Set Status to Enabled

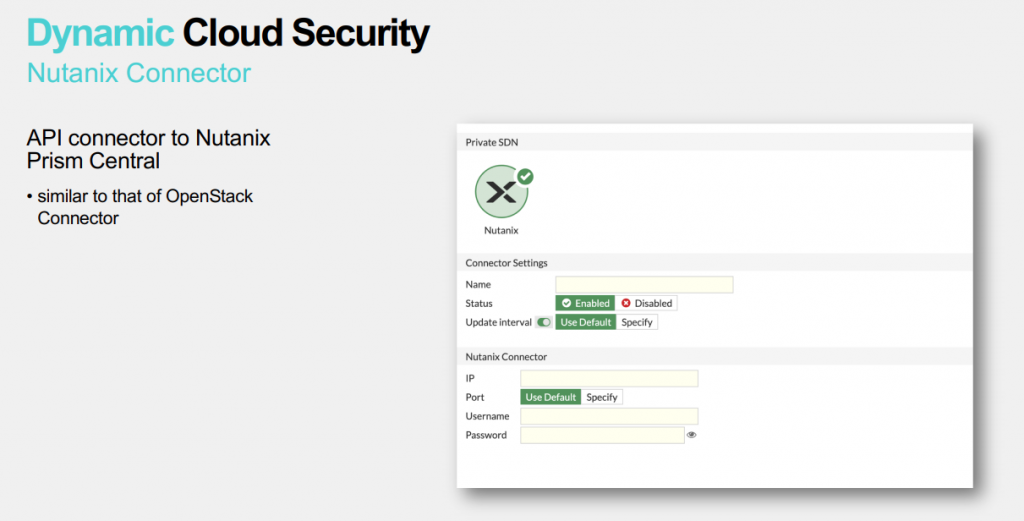pyautogui.click(x=585, y=303)
